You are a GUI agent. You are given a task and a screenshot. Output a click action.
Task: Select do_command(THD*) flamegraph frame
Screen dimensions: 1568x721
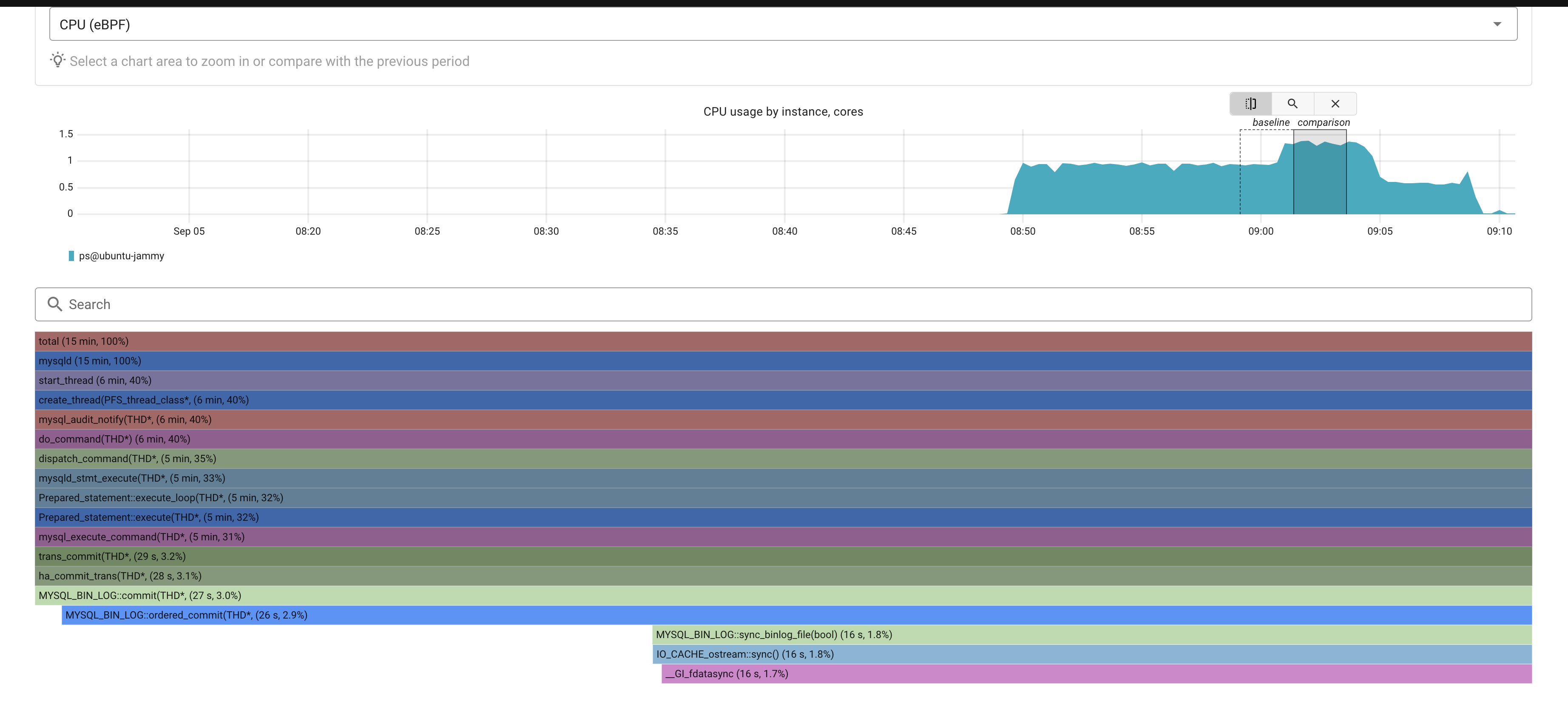783,439
